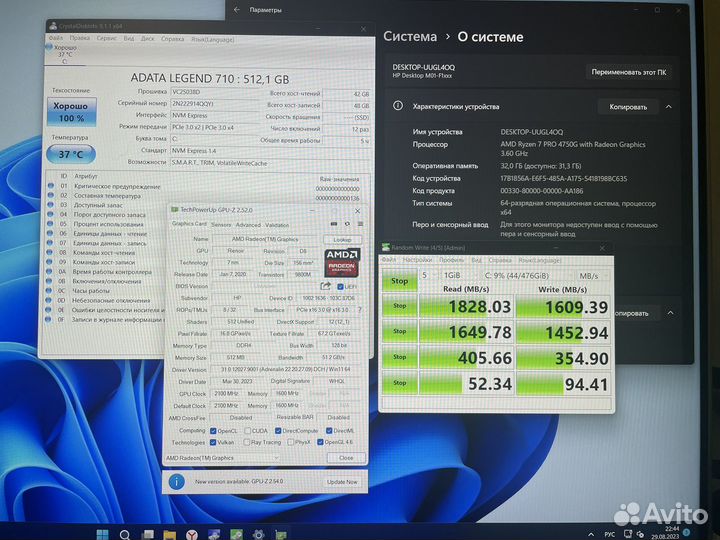The image size is (720, 540).
Task: Switch to the Validation tab in GPU-Z
Action: click(277, 225)
